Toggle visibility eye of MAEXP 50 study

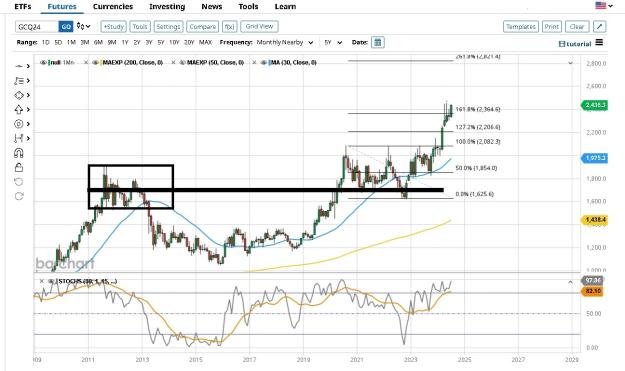coord(182,63)
